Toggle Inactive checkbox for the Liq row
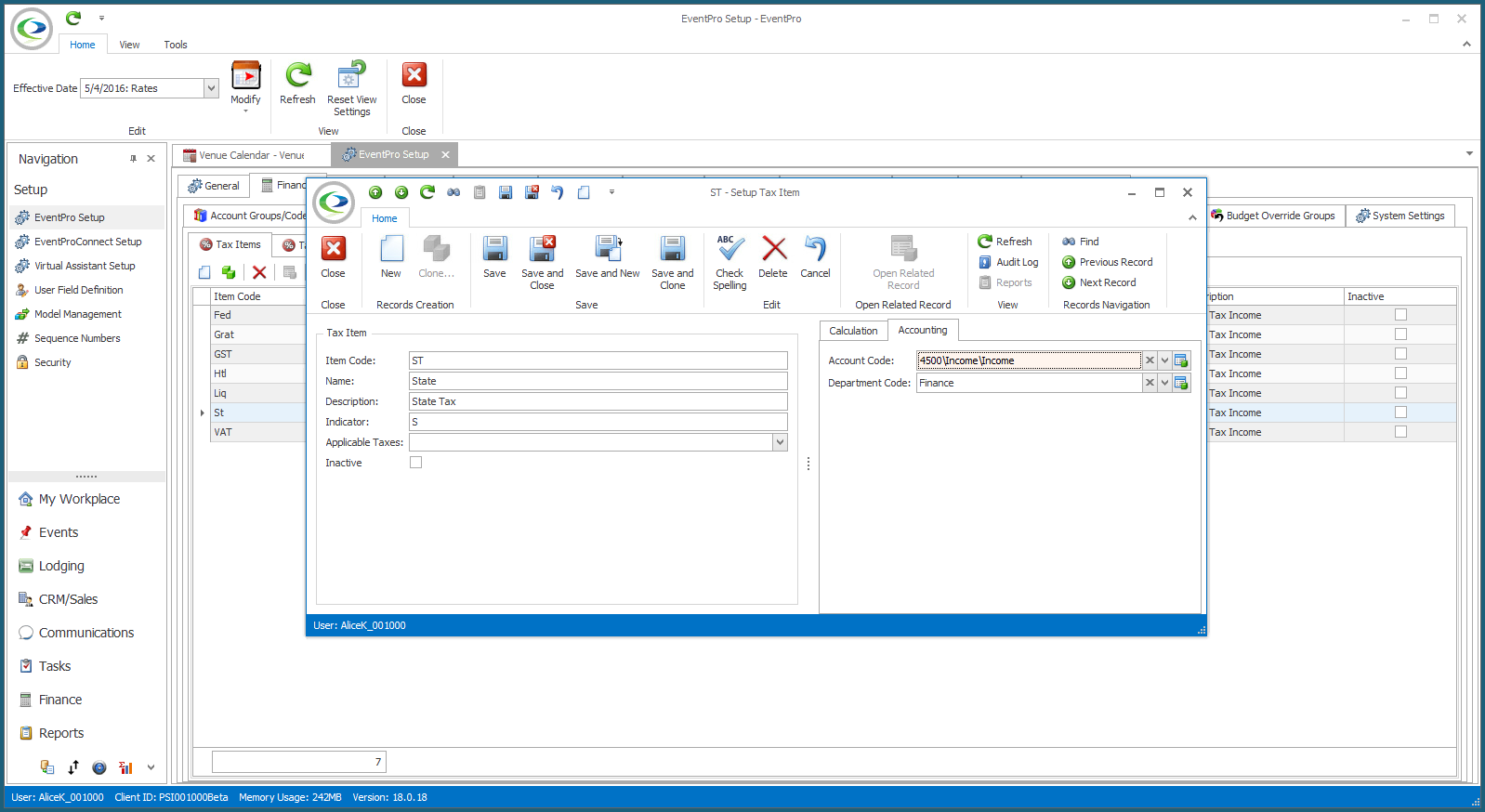The width and height of the screenshot is (1485, 812). point(1400,393)
